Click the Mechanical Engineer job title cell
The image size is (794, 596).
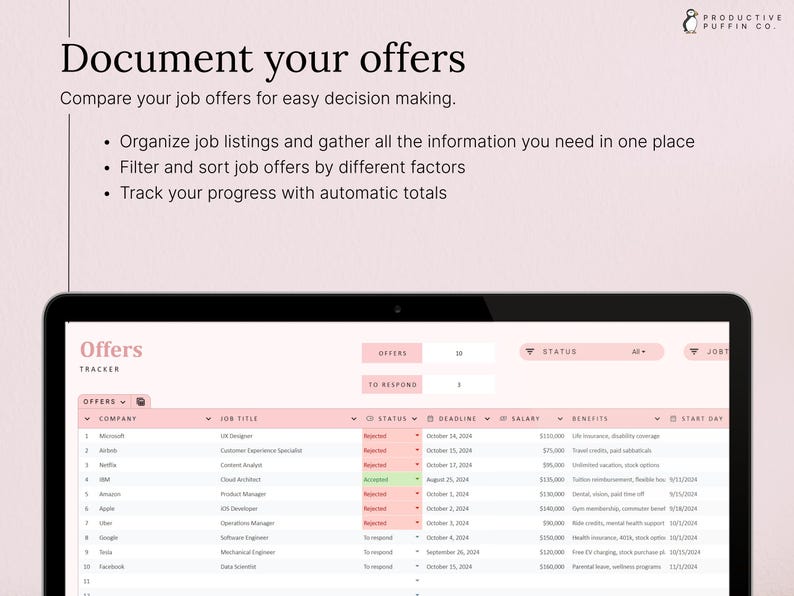289,552
